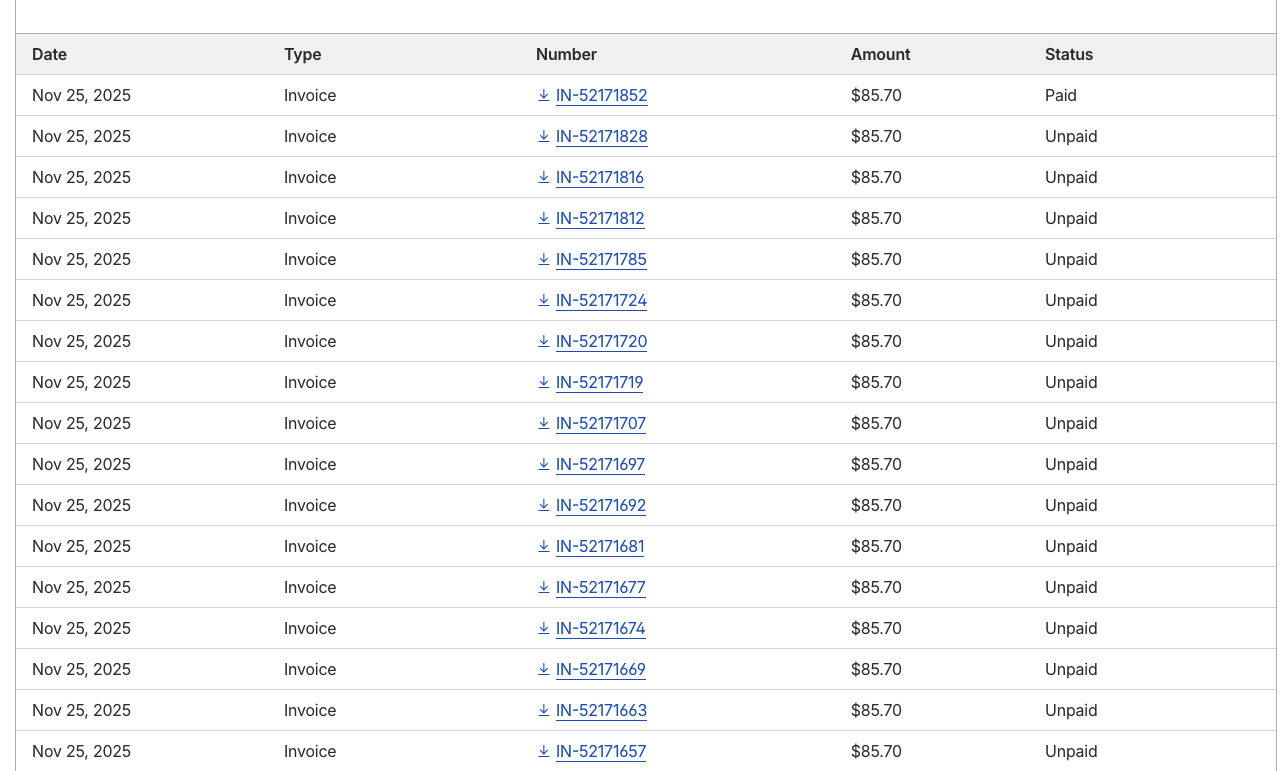Image resolution: width=1283 pixels, height=771 pixels.
Task: Click download arrow beside IN-52171816
Action: (544, 178)
